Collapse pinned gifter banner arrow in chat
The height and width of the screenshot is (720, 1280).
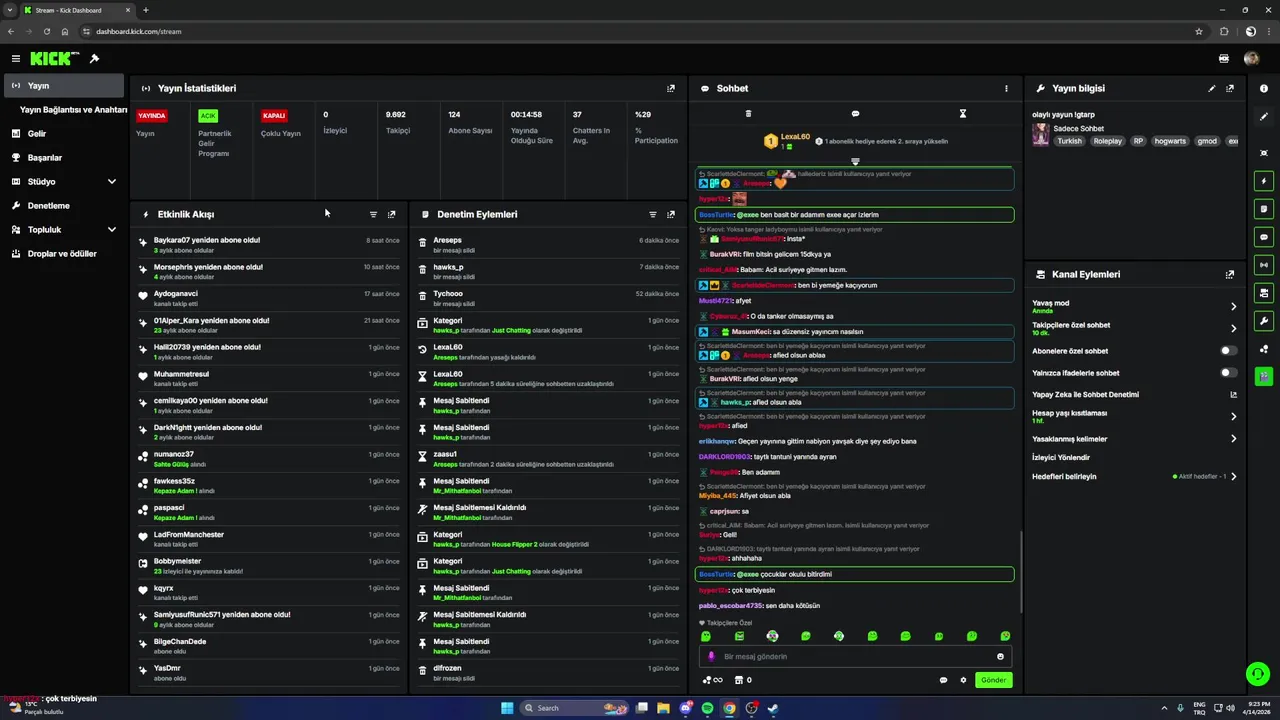855,161
